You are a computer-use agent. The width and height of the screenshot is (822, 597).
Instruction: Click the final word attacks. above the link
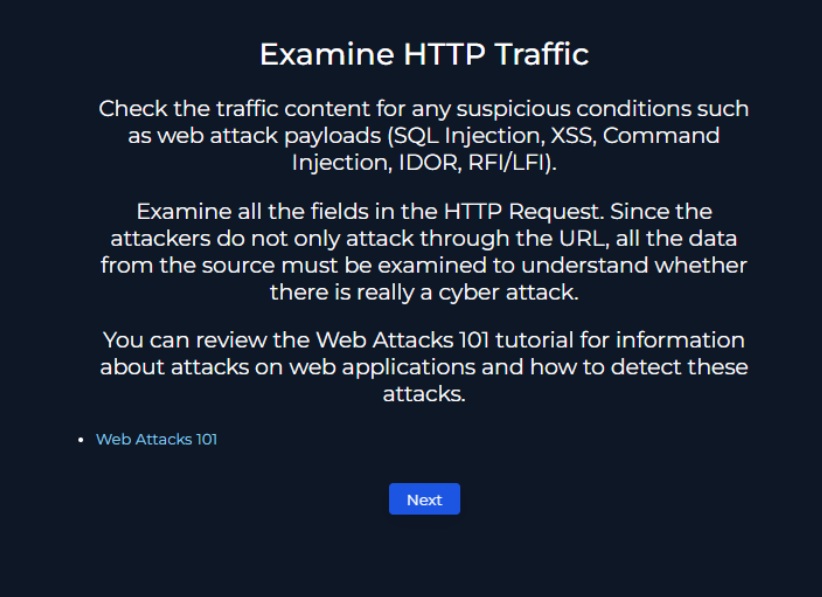click(x=424, y=394)
